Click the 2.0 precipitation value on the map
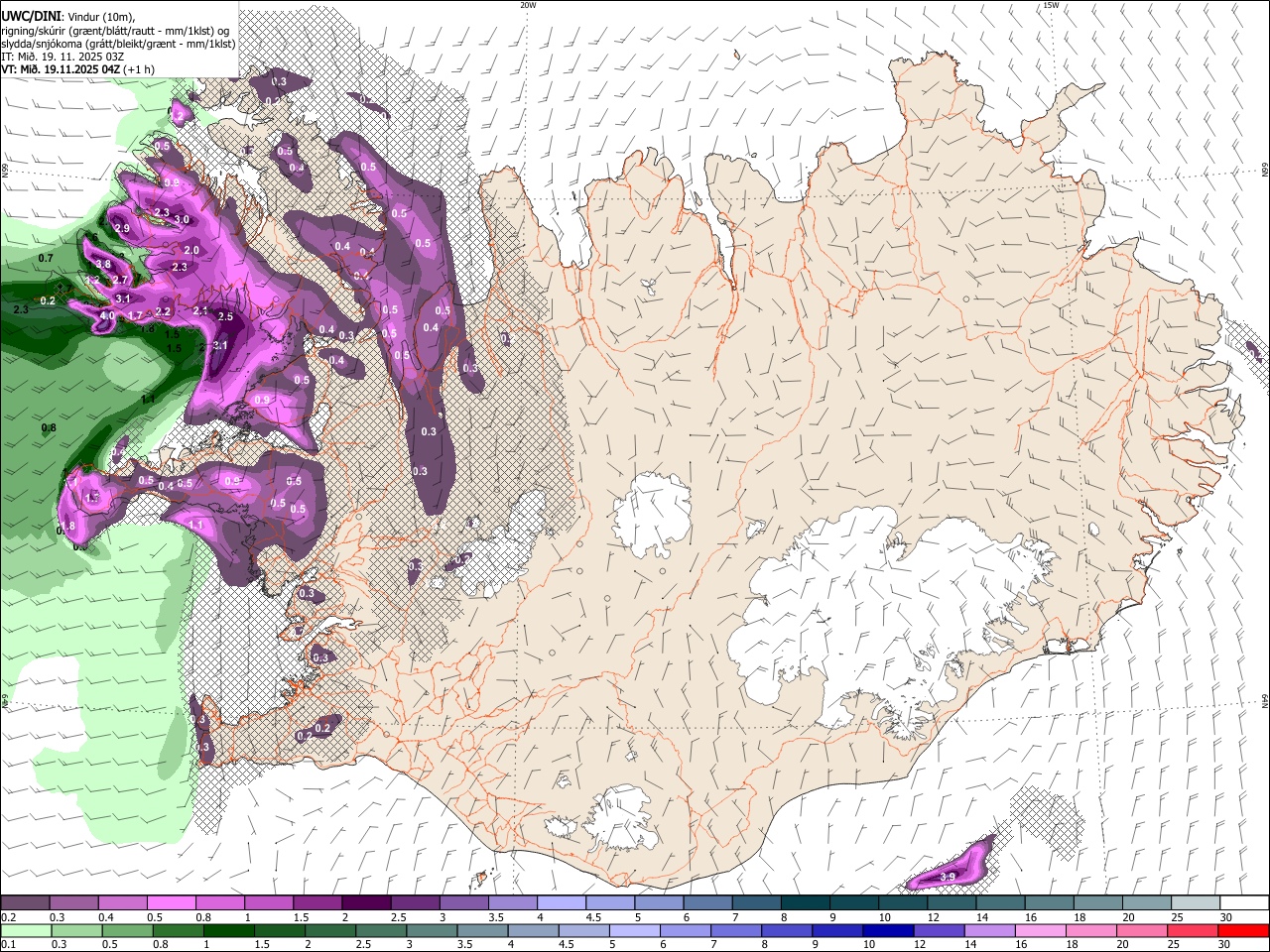This screenshot has height=952, width=1270. point(191,251)
